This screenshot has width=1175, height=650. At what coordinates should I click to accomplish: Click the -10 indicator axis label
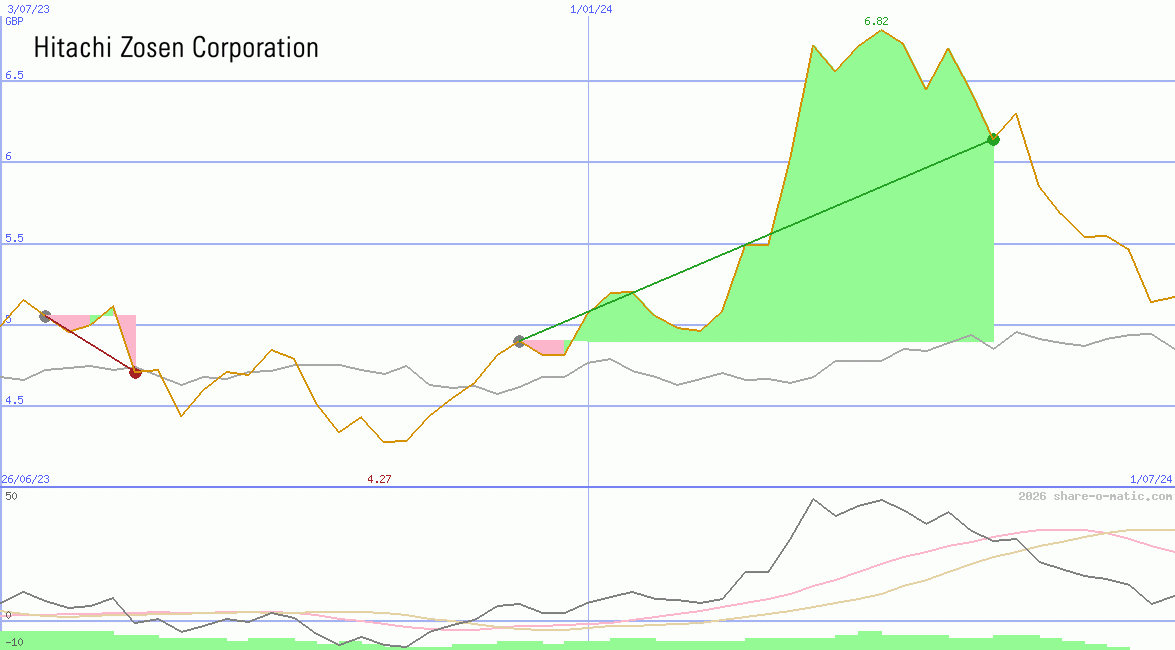pyautogui.click(x=13, y=643)
